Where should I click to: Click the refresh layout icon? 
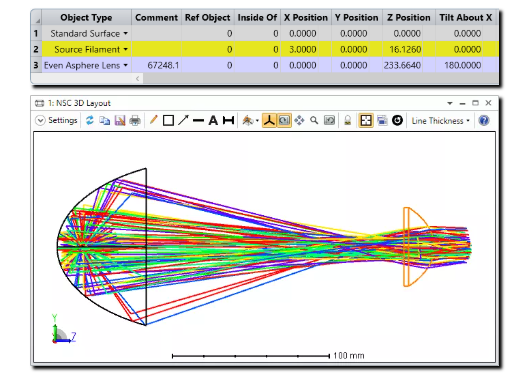point(89,120)
